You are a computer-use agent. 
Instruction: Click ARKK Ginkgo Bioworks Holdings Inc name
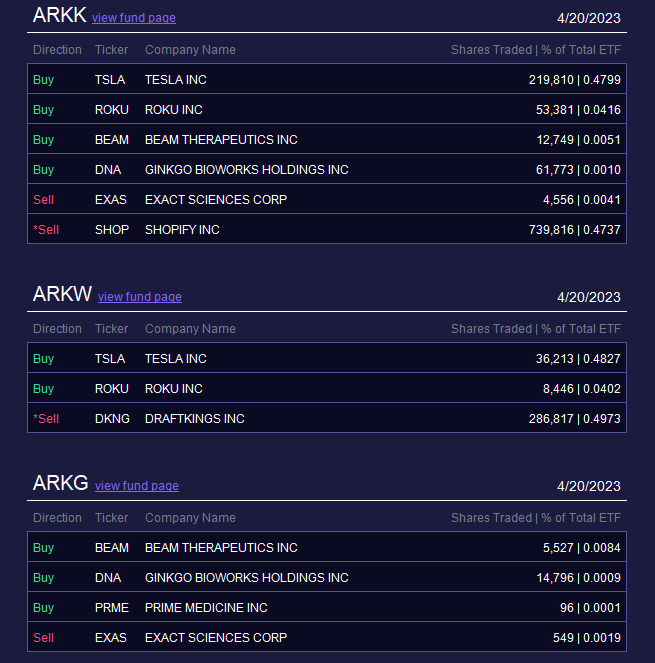pos(247,170)
